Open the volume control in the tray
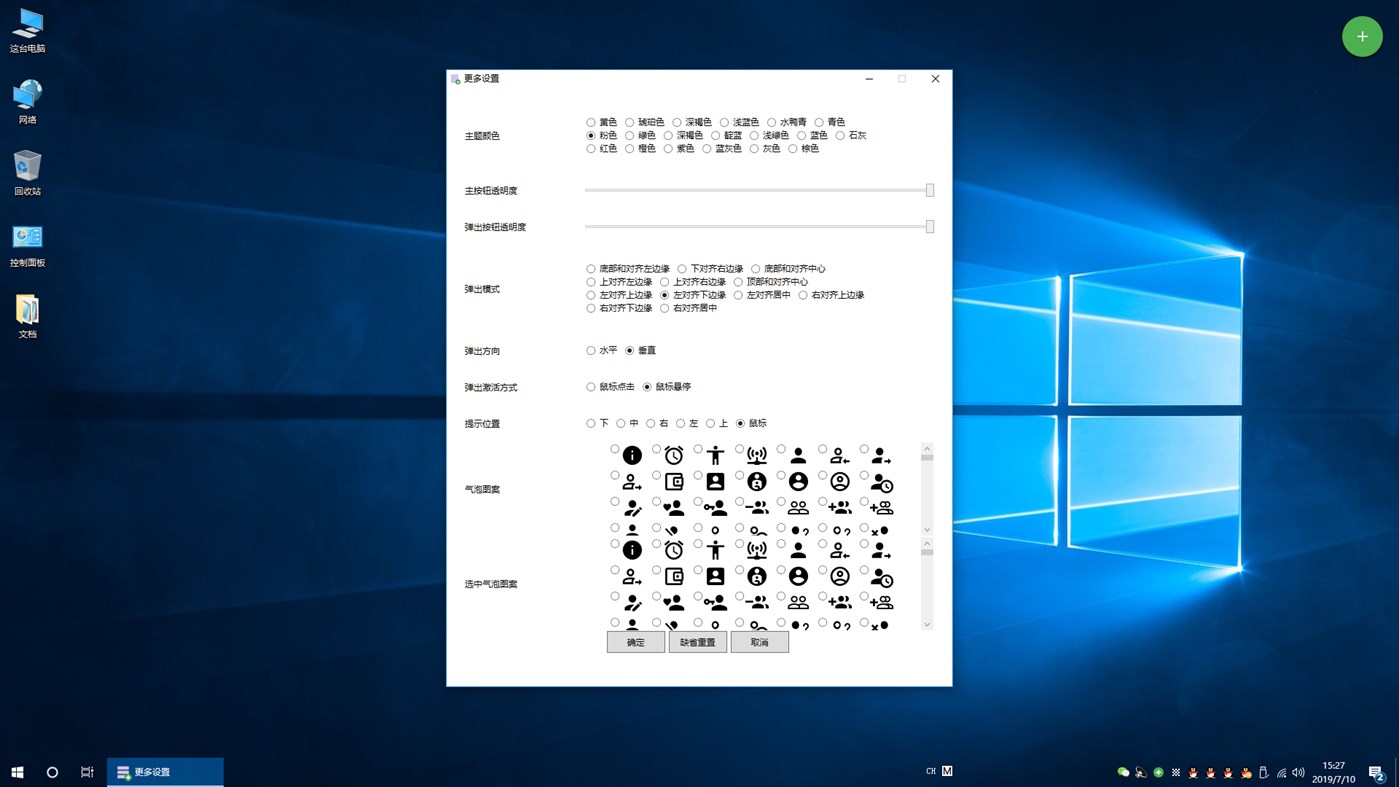Image resolution: width=1399 pixels, height=787 pixels. tap(1297, 772)
